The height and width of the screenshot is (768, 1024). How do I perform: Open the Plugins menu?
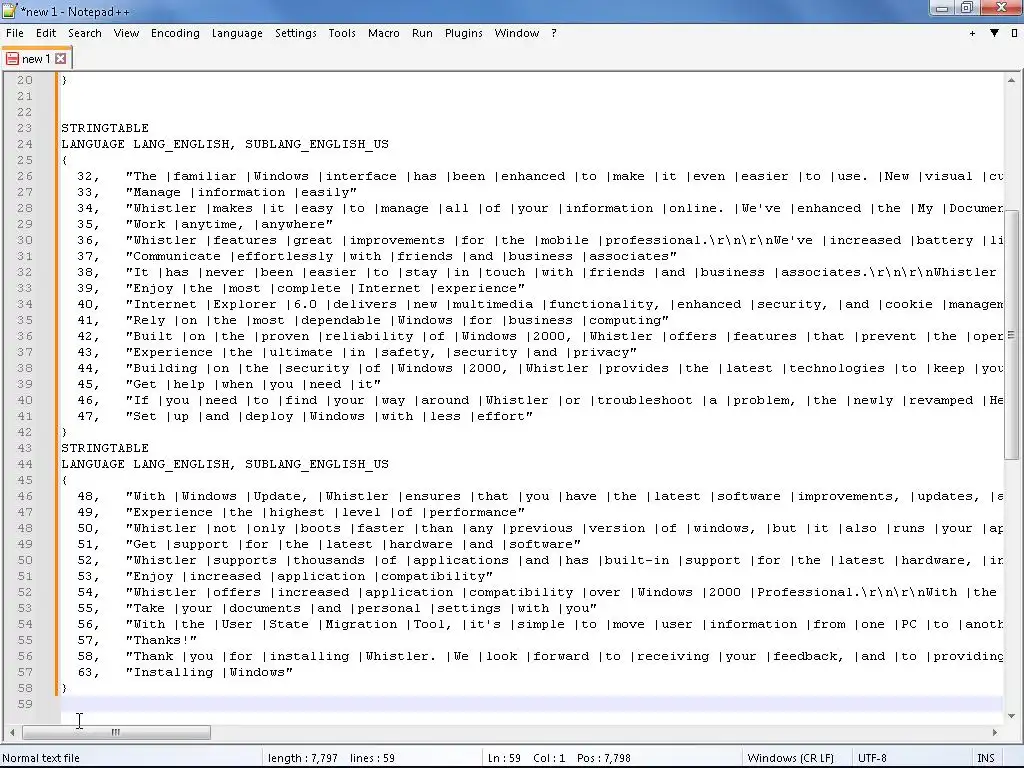coord(464,33)
